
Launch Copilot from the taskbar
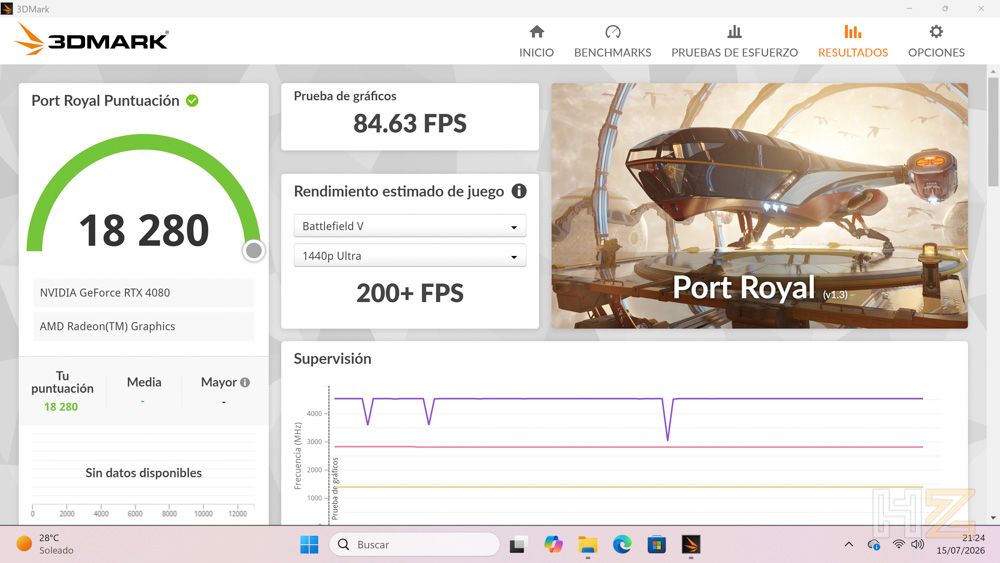(x=553, y=545)
